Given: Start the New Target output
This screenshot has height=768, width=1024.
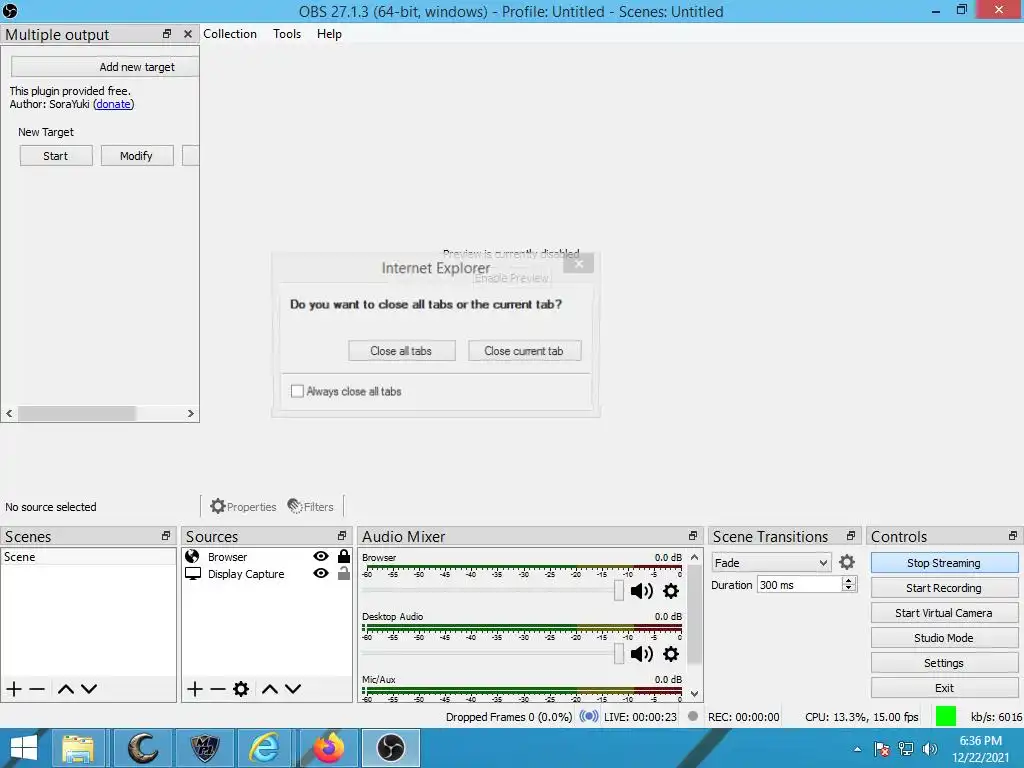Looking at the screenshot, I should coord(56,156).
